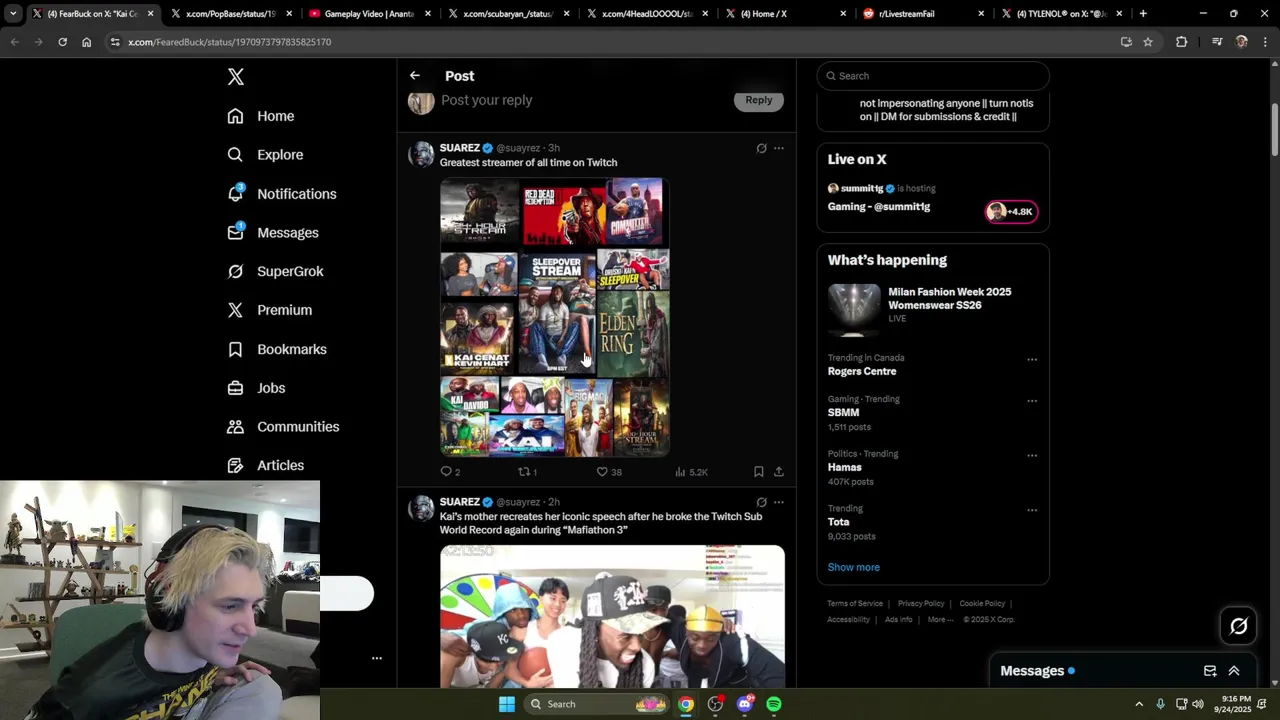Screen dimensions: 1280x720
Task: Open floating Grok button
Action: click(1238, 626)
